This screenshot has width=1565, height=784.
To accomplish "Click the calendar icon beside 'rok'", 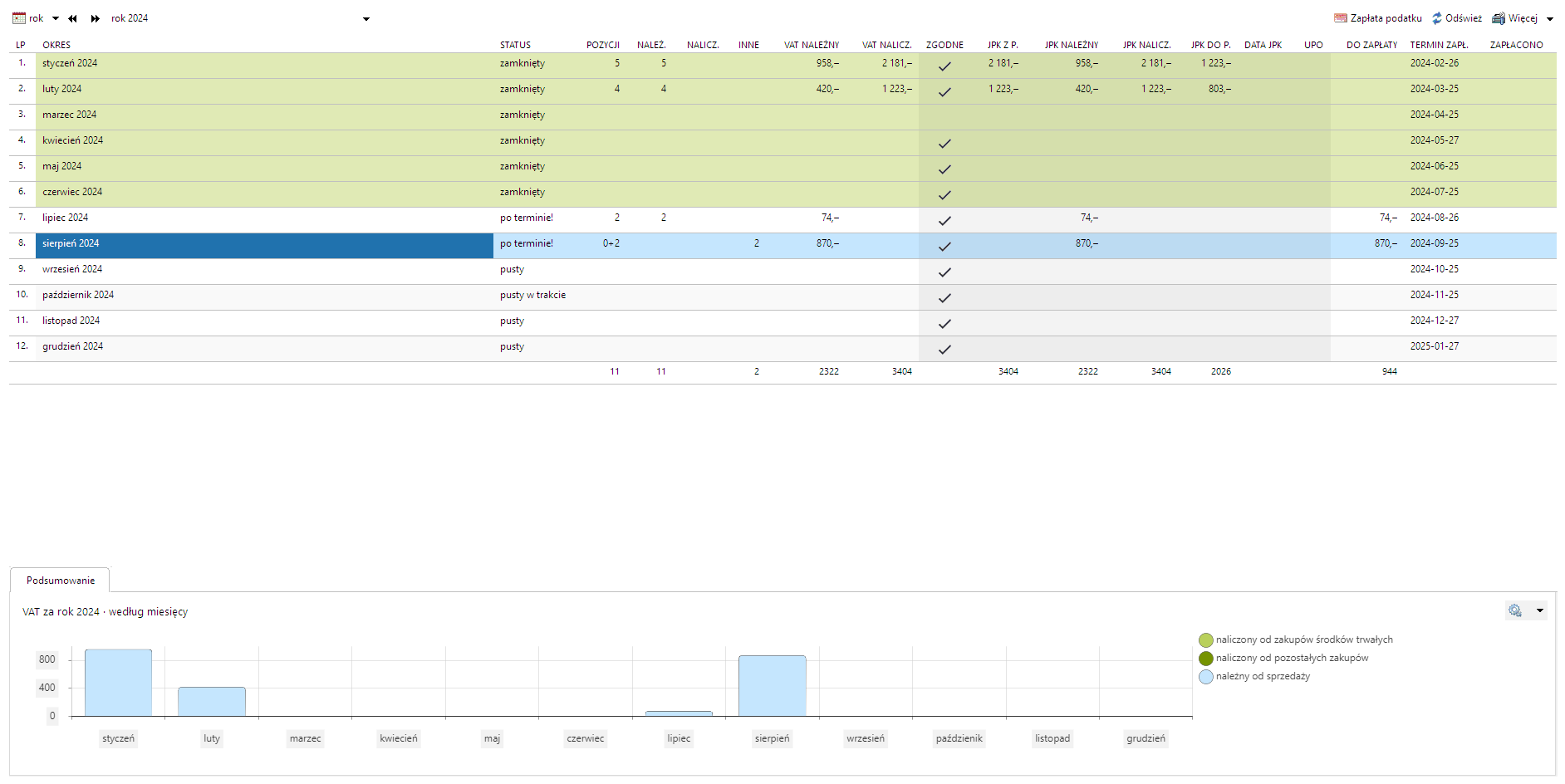I will pos(18,18).
